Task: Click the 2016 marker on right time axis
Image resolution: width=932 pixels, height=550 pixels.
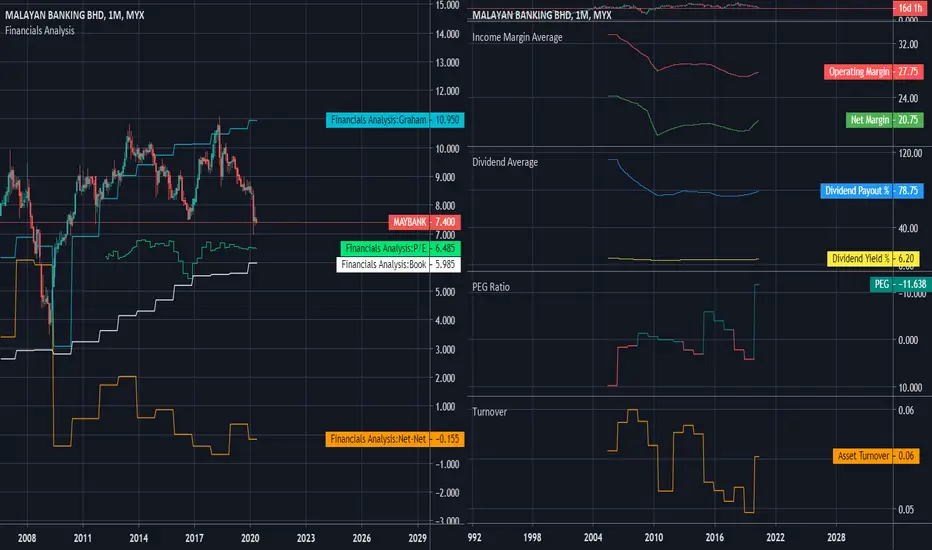Action: (714, 538)
